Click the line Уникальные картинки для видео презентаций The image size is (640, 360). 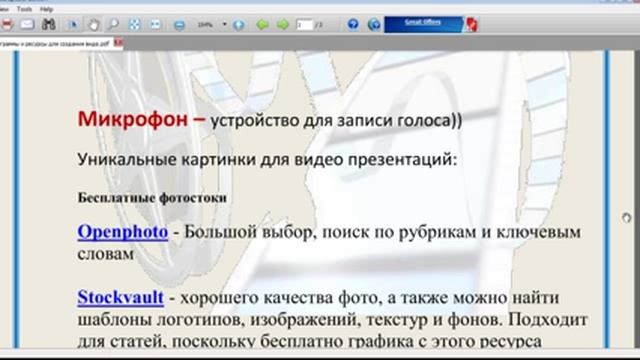pos(267,160)
